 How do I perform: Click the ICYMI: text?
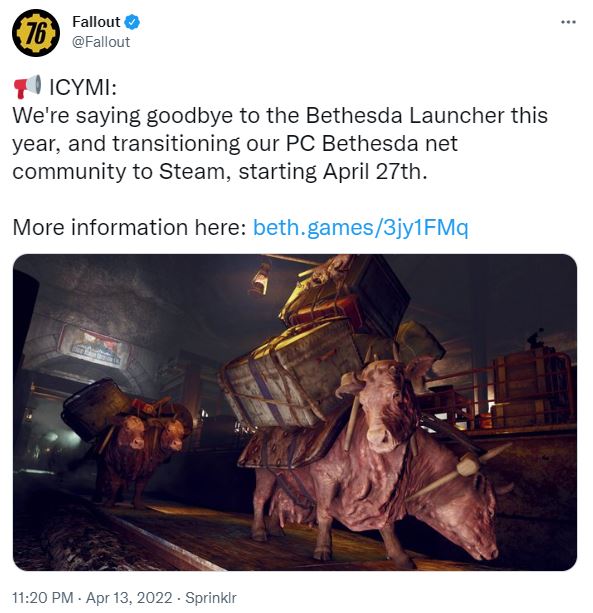pos(83,87)
